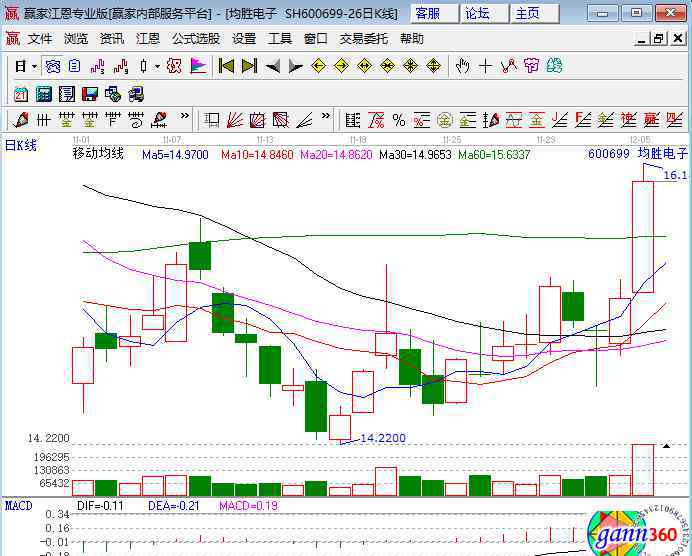Select the percent line tool icon
The height and width of the screenshot is (556, 692).
click(x=398, y=120)
